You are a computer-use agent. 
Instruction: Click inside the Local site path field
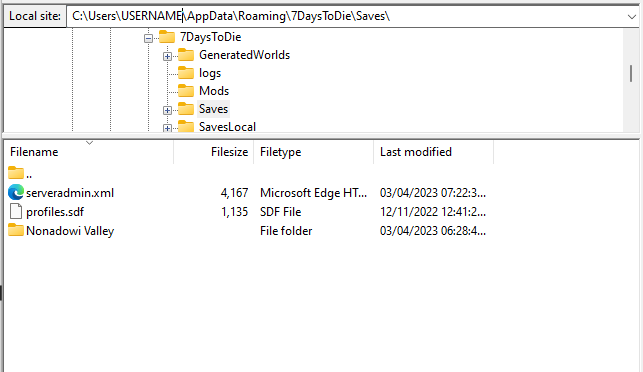point(346,16)
